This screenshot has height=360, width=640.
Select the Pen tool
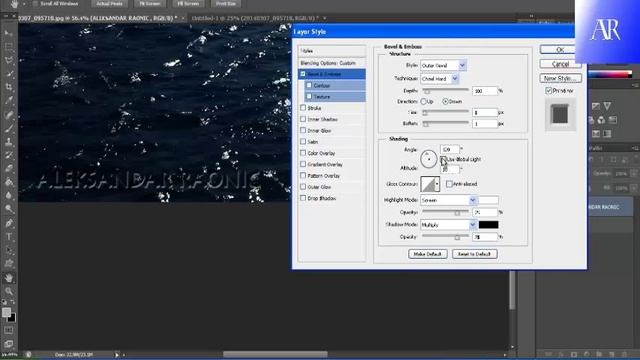[x=9, y=223]
